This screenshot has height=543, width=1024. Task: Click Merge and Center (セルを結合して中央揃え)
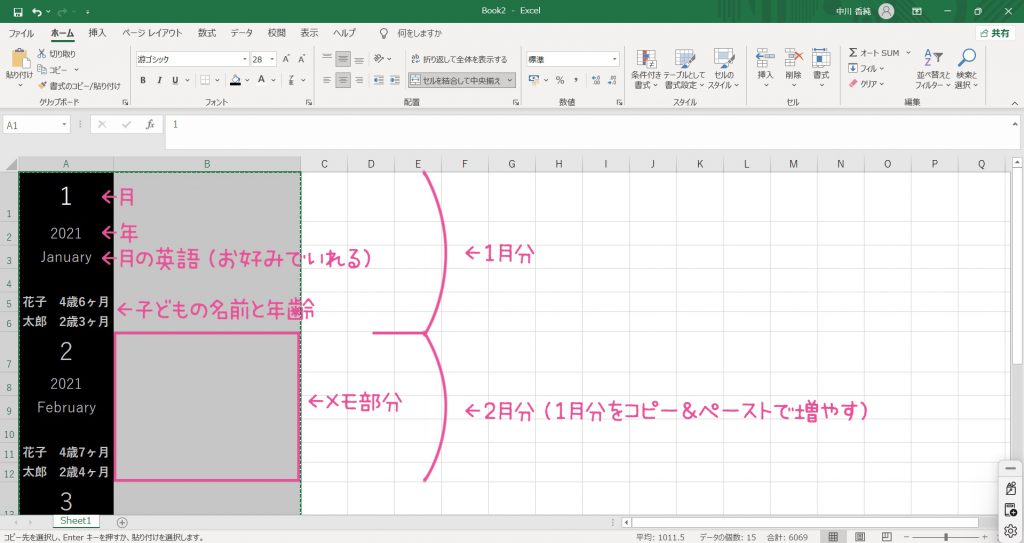click(462, 80)
